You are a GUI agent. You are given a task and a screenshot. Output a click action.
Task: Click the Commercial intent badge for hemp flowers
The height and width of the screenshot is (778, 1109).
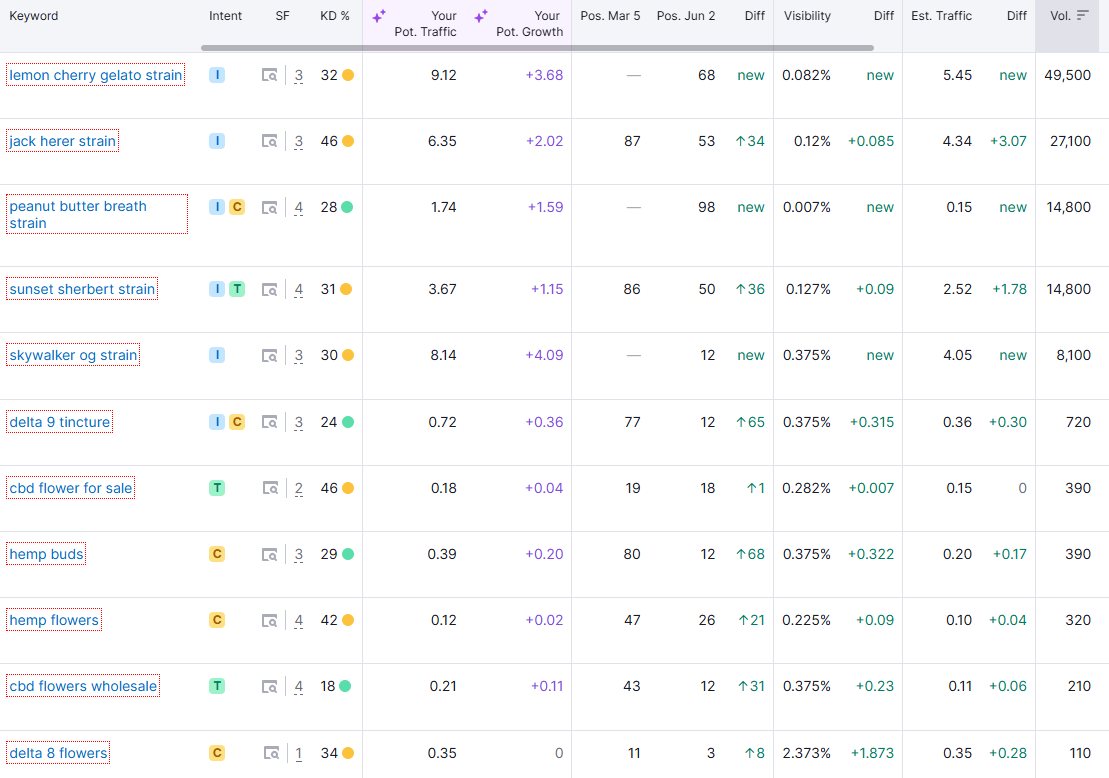click(x=217, y=620)
